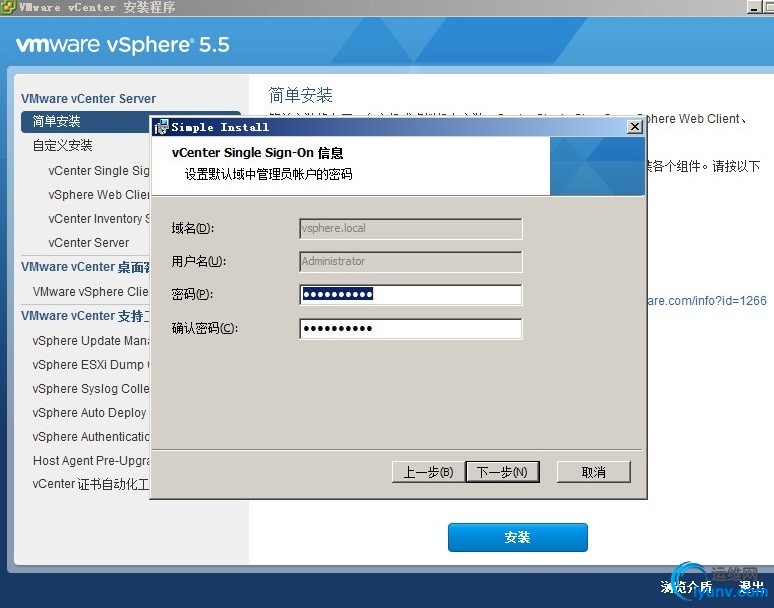Select vCenter Inventory Service sidebar item
Screen dimensions: 774x608
[99, 219]
